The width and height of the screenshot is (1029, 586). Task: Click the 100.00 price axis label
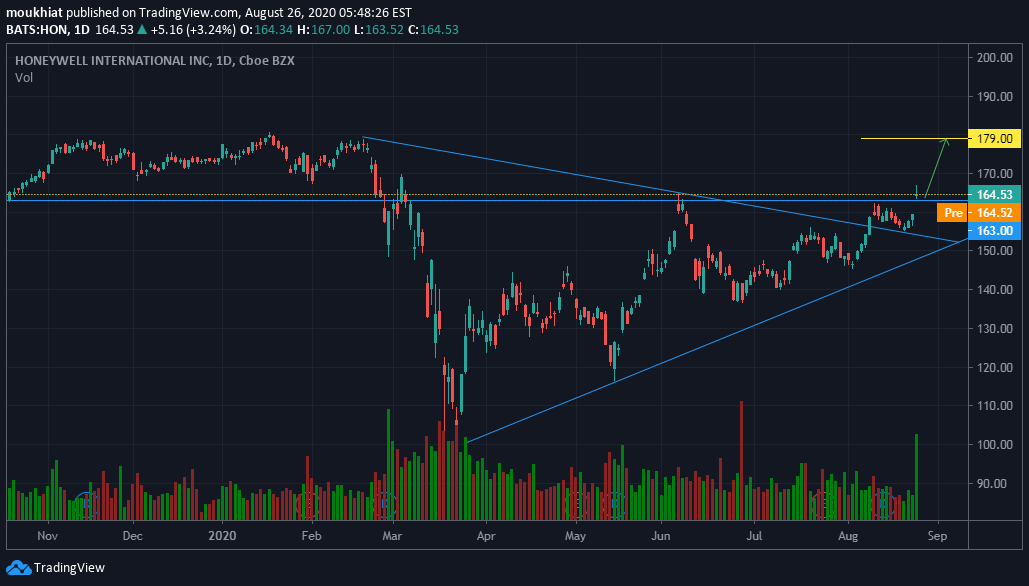coord(995,444)
